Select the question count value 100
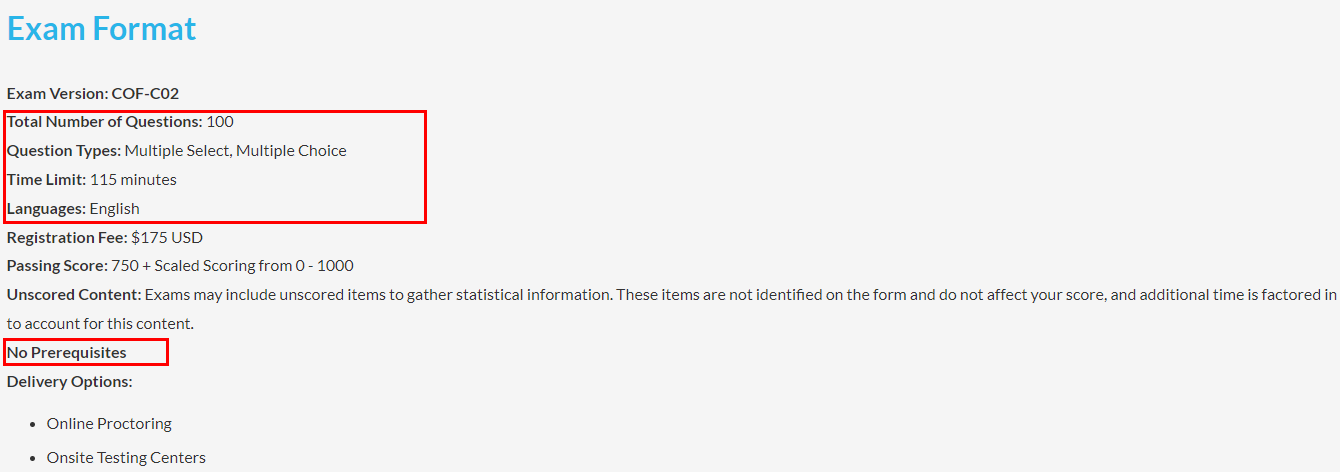This screenshot has width=1340, height=472. (x=220, y=122)
